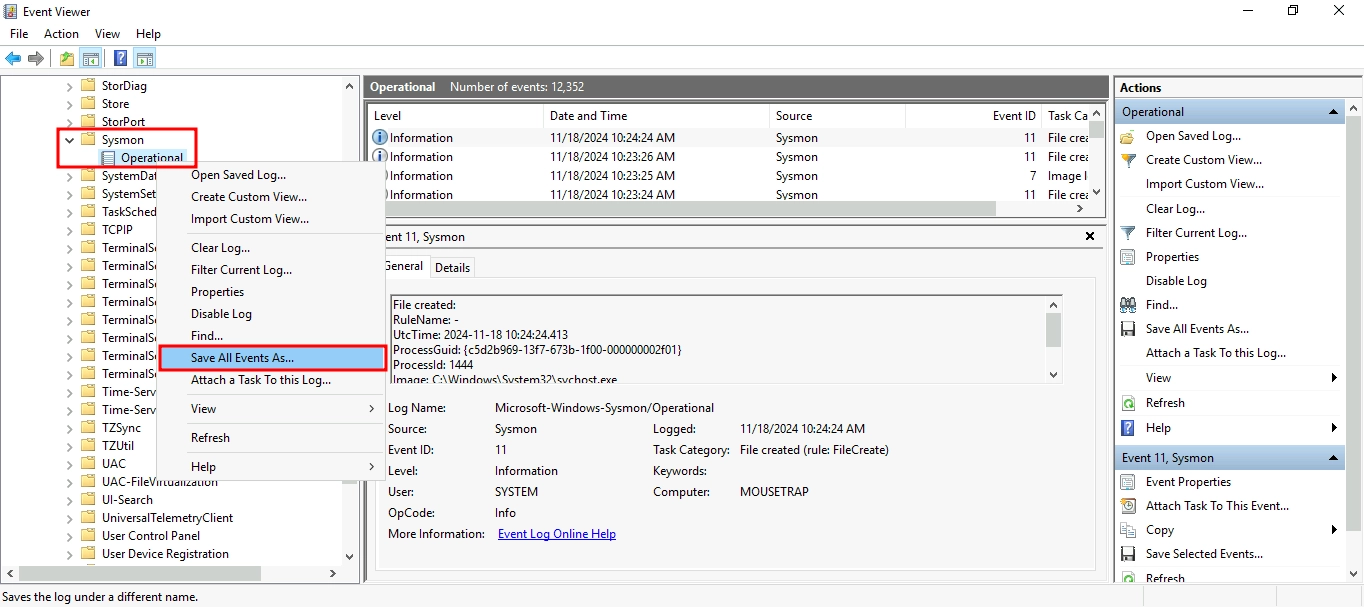Click the Open Saved Log folder icon

[x=1128, y=136]
